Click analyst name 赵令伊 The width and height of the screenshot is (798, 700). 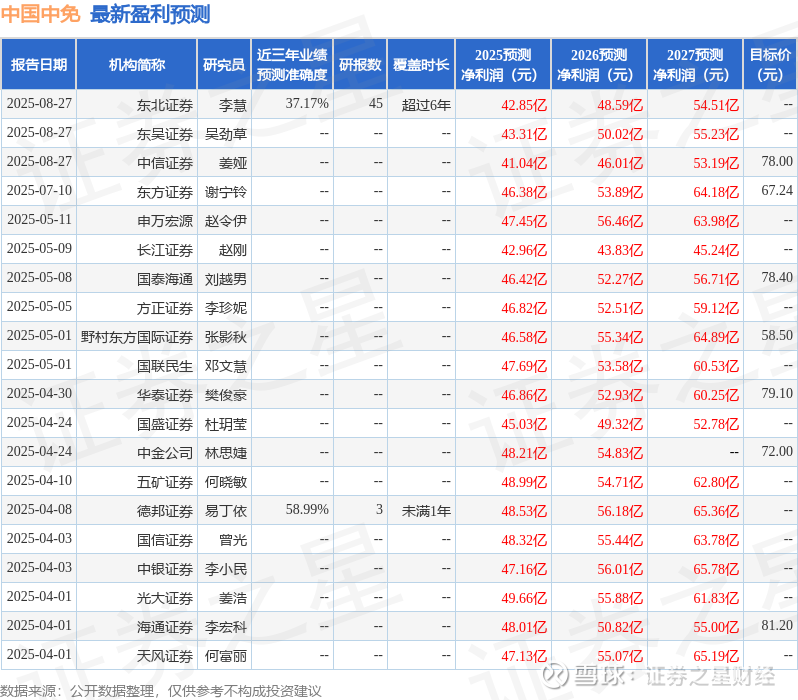tap(226, 221)
